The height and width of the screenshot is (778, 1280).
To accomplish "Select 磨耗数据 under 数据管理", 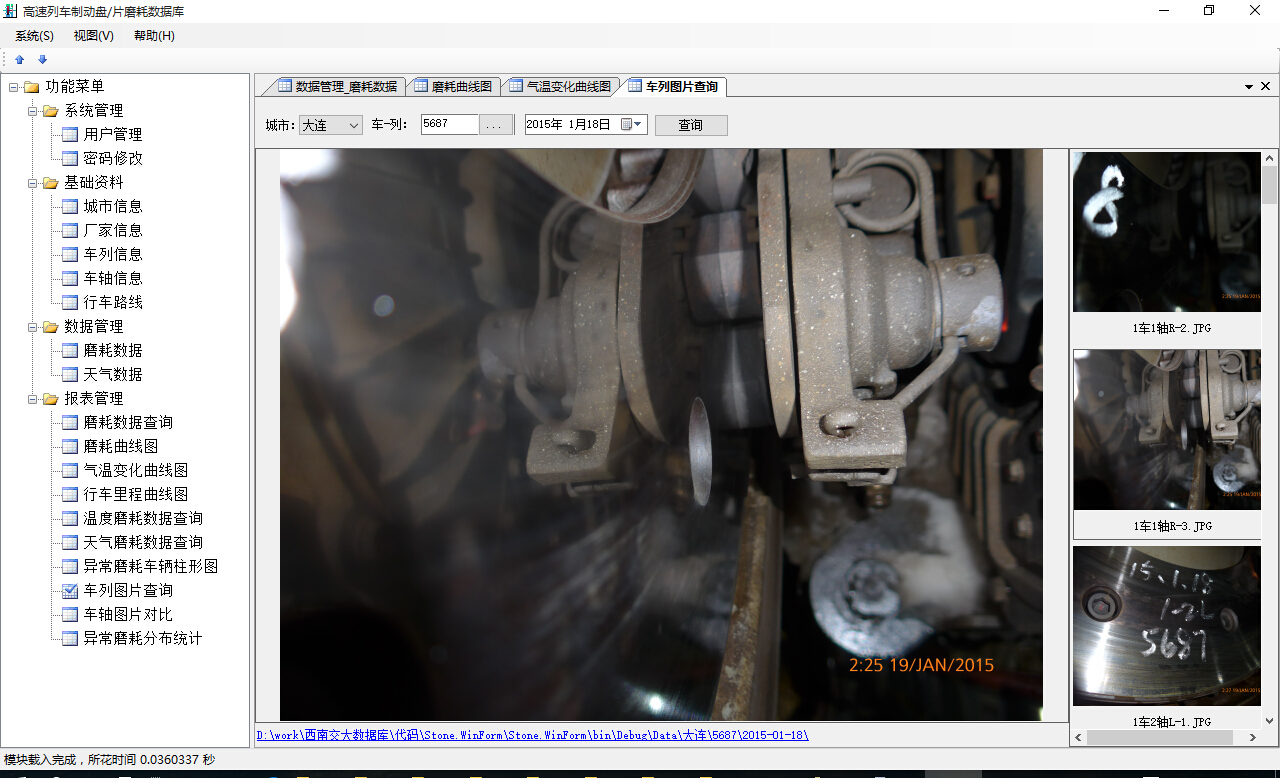I will point(112,350).
